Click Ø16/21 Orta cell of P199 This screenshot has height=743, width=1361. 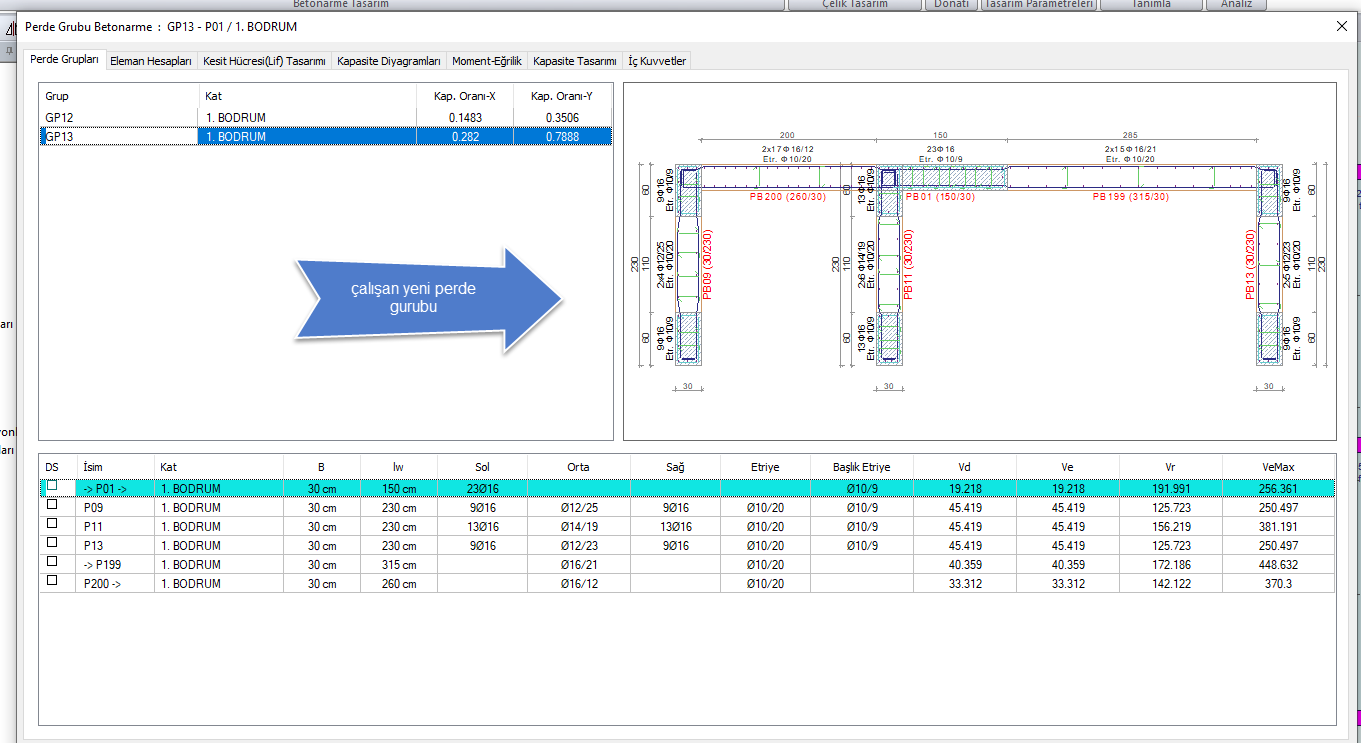578,564
